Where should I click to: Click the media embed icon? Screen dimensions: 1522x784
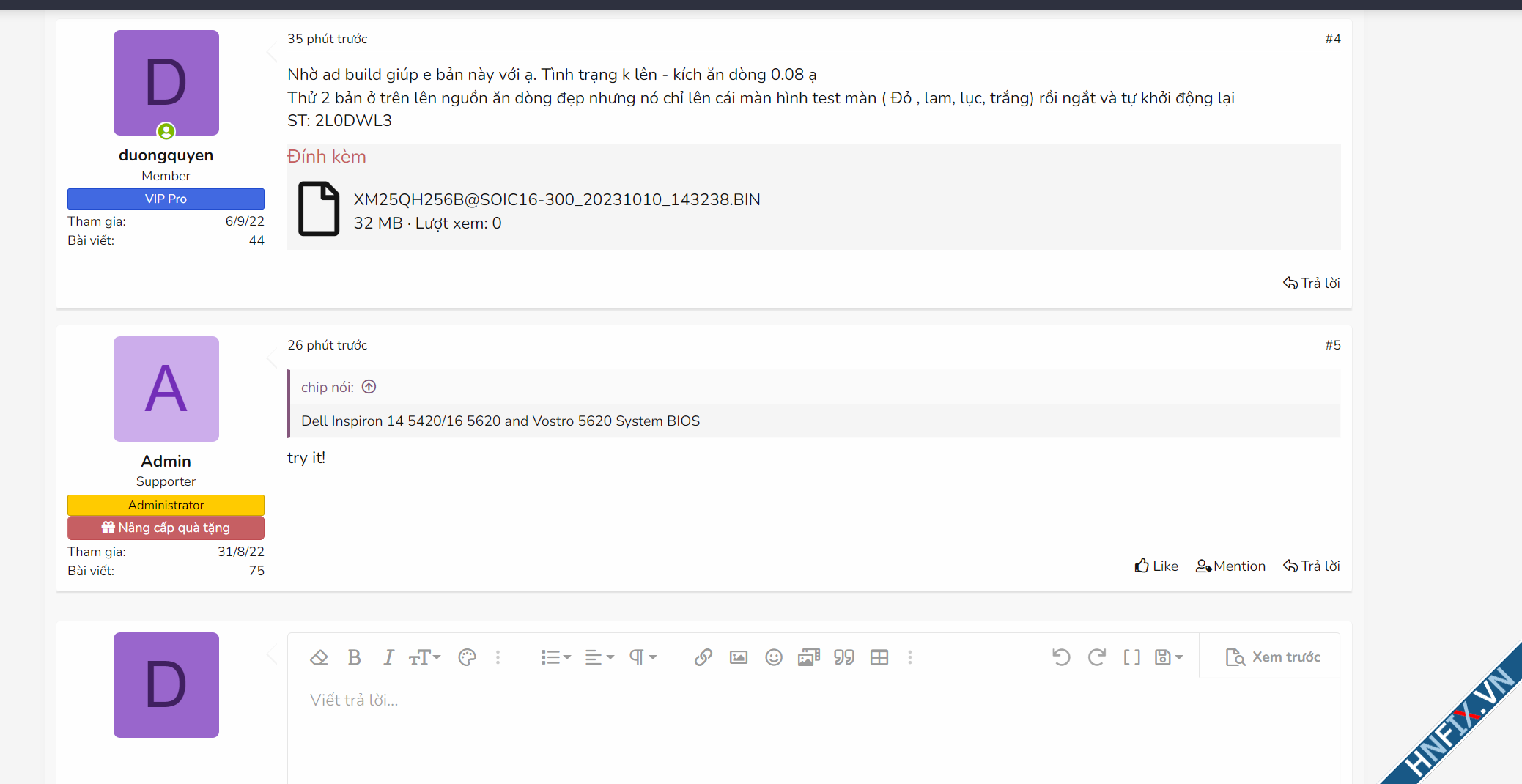(809, 657)
